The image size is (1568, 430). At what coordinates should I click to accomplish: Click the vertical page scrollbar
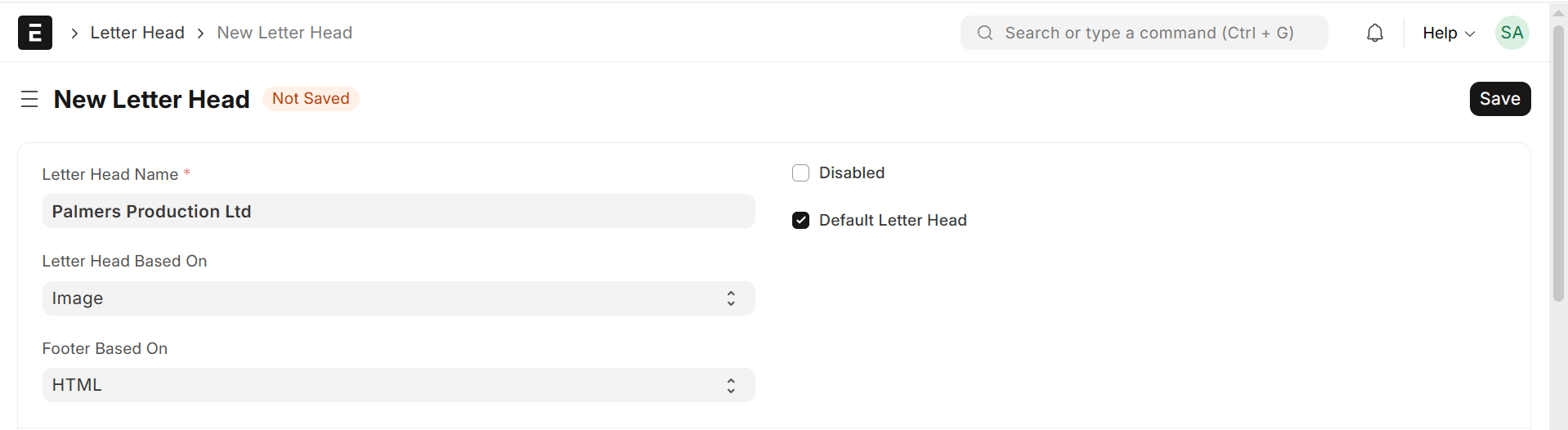pos(1558,163)
